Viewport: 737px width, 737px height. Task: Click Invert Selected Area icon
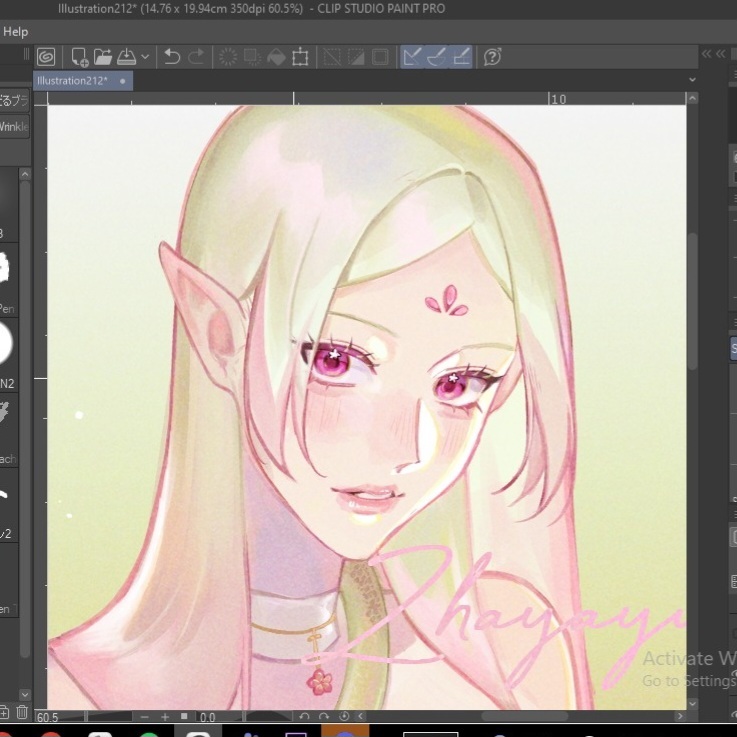(356, 57)
